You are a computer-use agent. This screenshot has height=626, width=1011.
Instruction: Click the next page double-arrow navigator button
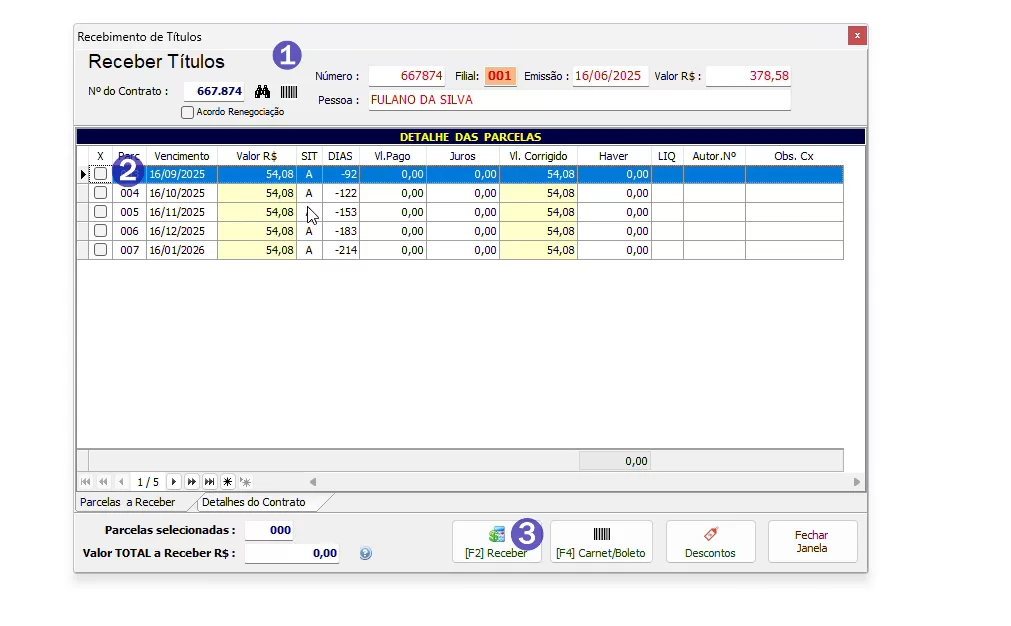(x=191, y=482)
